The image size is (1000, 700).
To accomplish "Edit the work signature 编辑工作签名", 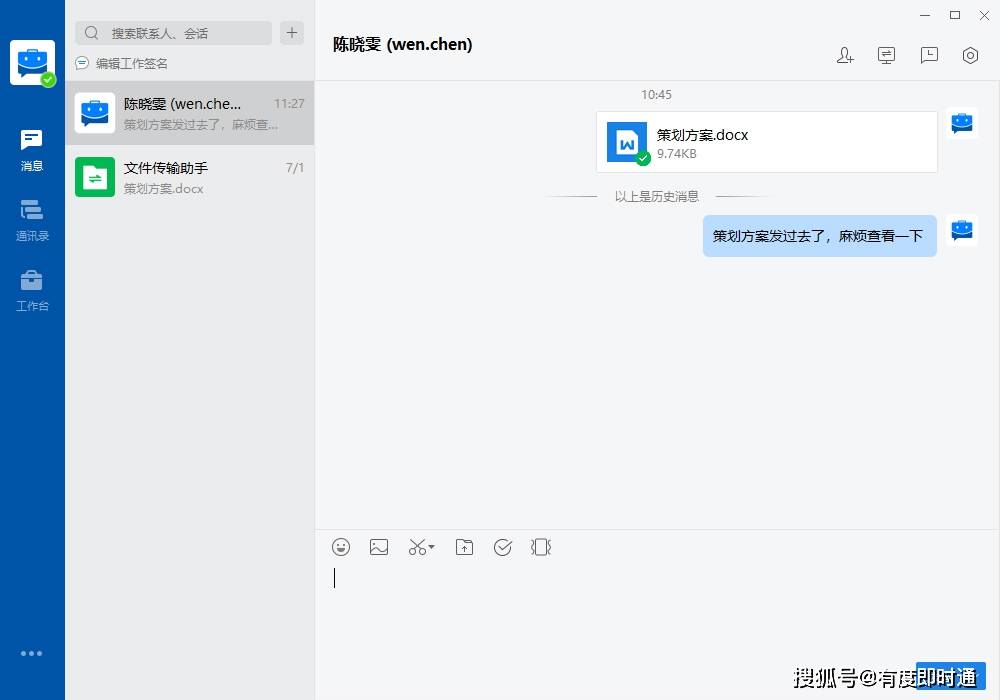I will click(122, 63).
